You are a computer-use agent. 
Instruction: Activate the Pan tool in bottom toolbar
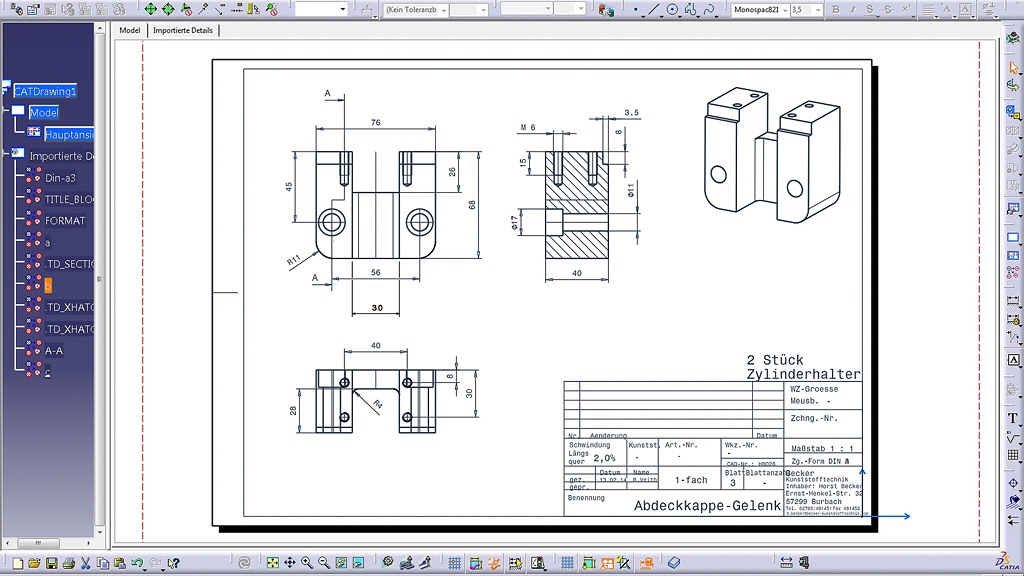[290, 563]
